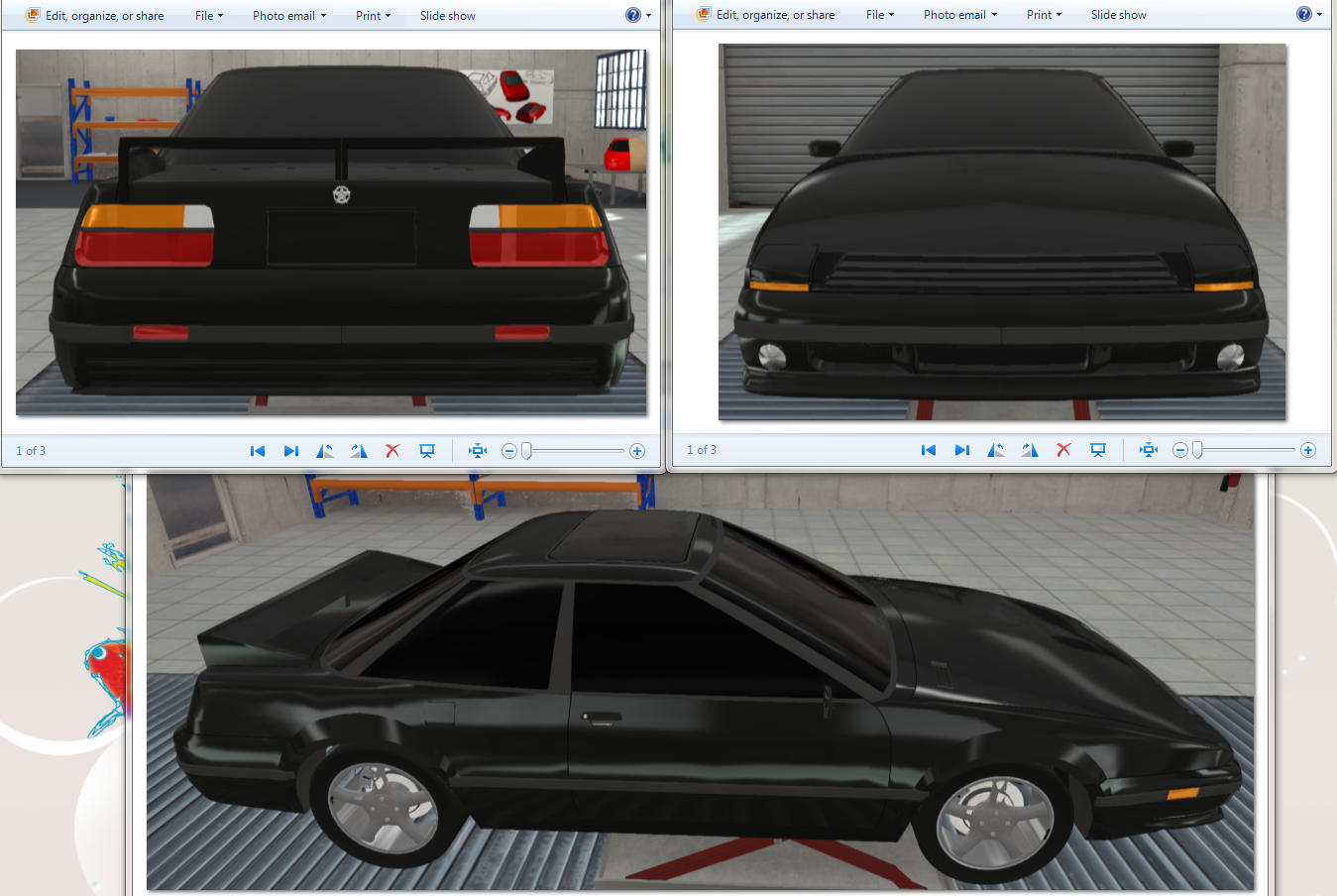This screenshot has height=896, width=1337.
Task: Click fit to window icon in right window
Action: (x=1149, y=450)
